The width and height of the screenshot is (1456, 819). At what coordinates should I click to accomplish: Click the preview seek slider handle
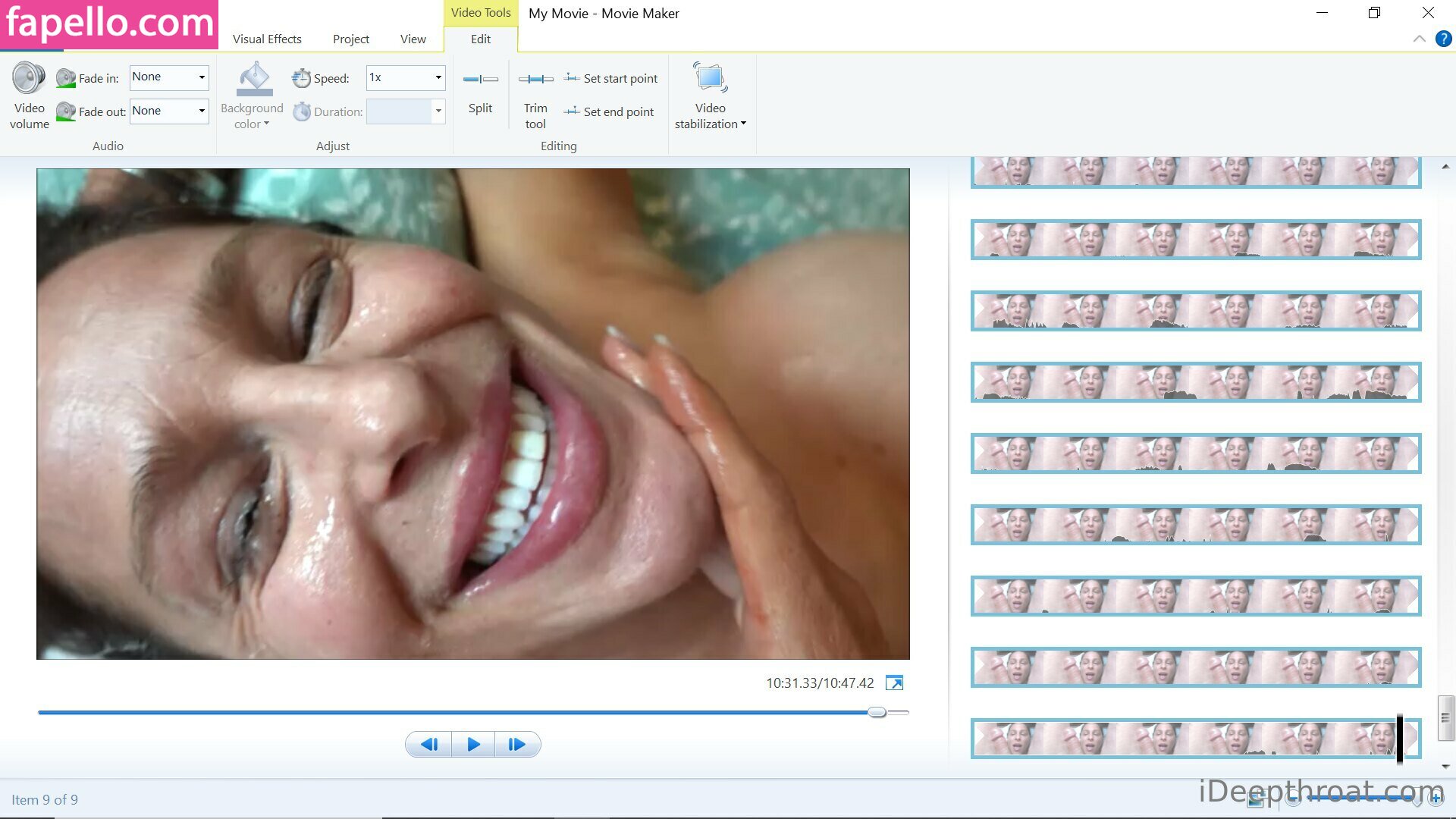tap(877, 712)
